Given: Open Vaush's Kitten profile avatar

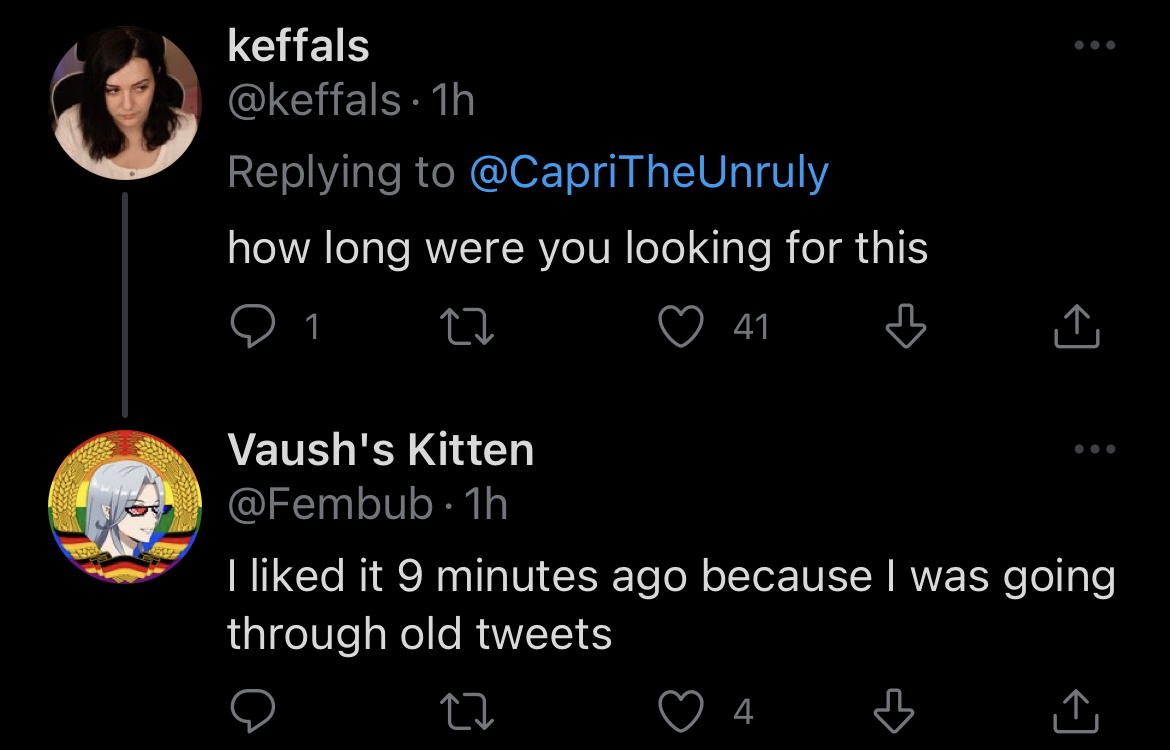Looking at the screenshot, I should click(x=125, y=507).
